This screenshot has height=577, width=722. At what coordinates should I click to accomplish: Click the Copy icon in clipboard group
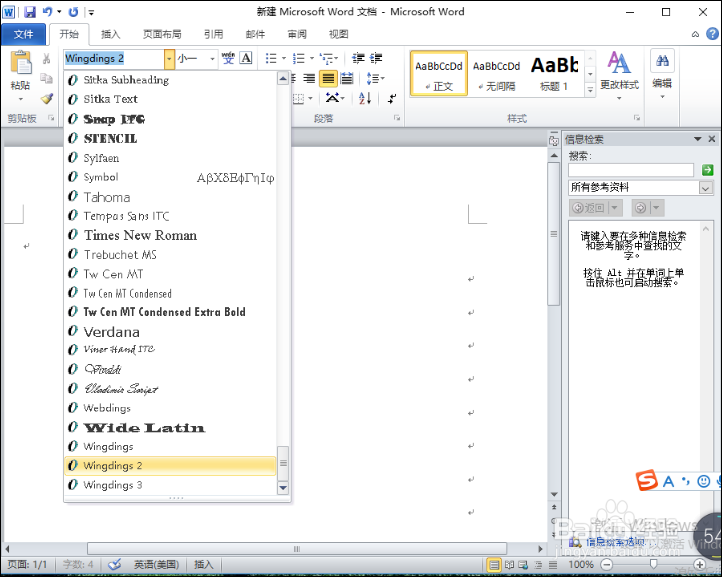tap(47, 79)
